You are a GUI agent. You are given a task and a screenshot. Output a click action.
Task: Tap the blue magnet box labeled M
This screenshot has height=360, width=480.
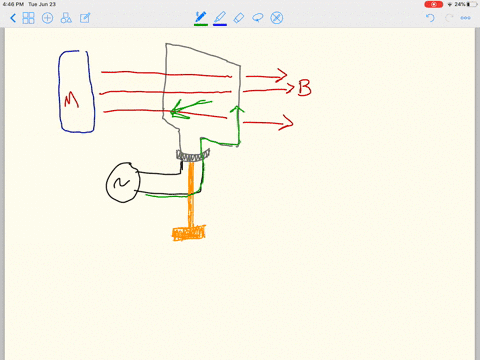tap(77, 92)
